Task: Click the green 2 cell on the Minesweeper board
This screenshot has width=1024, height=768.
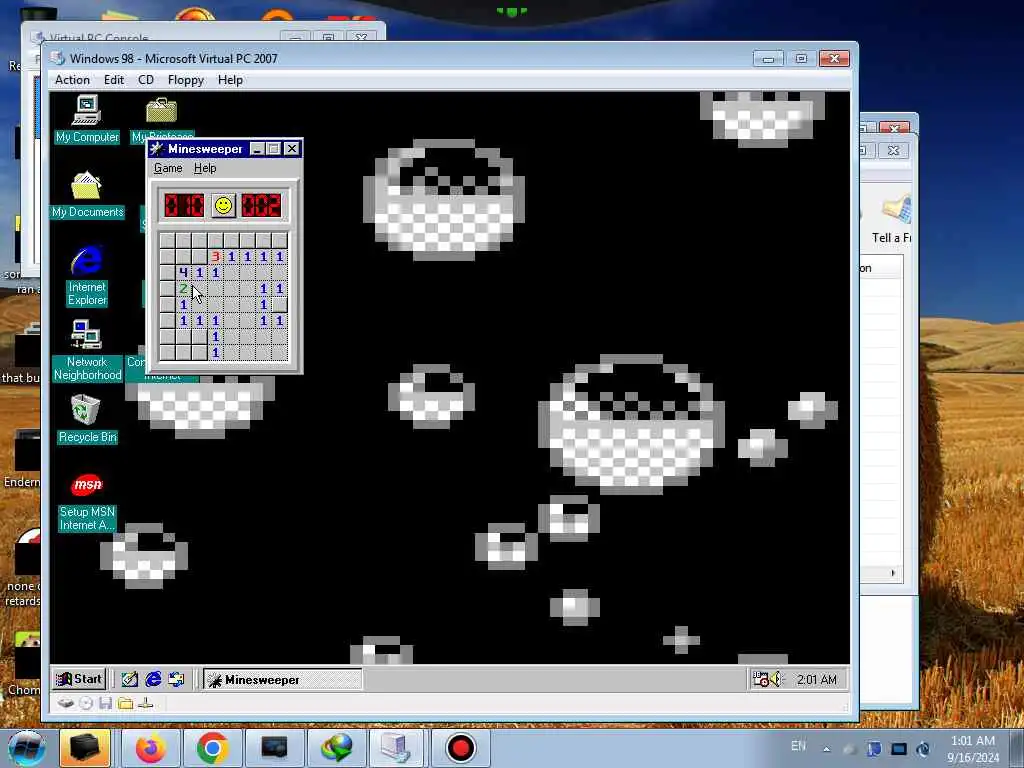Action: click(184, 288)
